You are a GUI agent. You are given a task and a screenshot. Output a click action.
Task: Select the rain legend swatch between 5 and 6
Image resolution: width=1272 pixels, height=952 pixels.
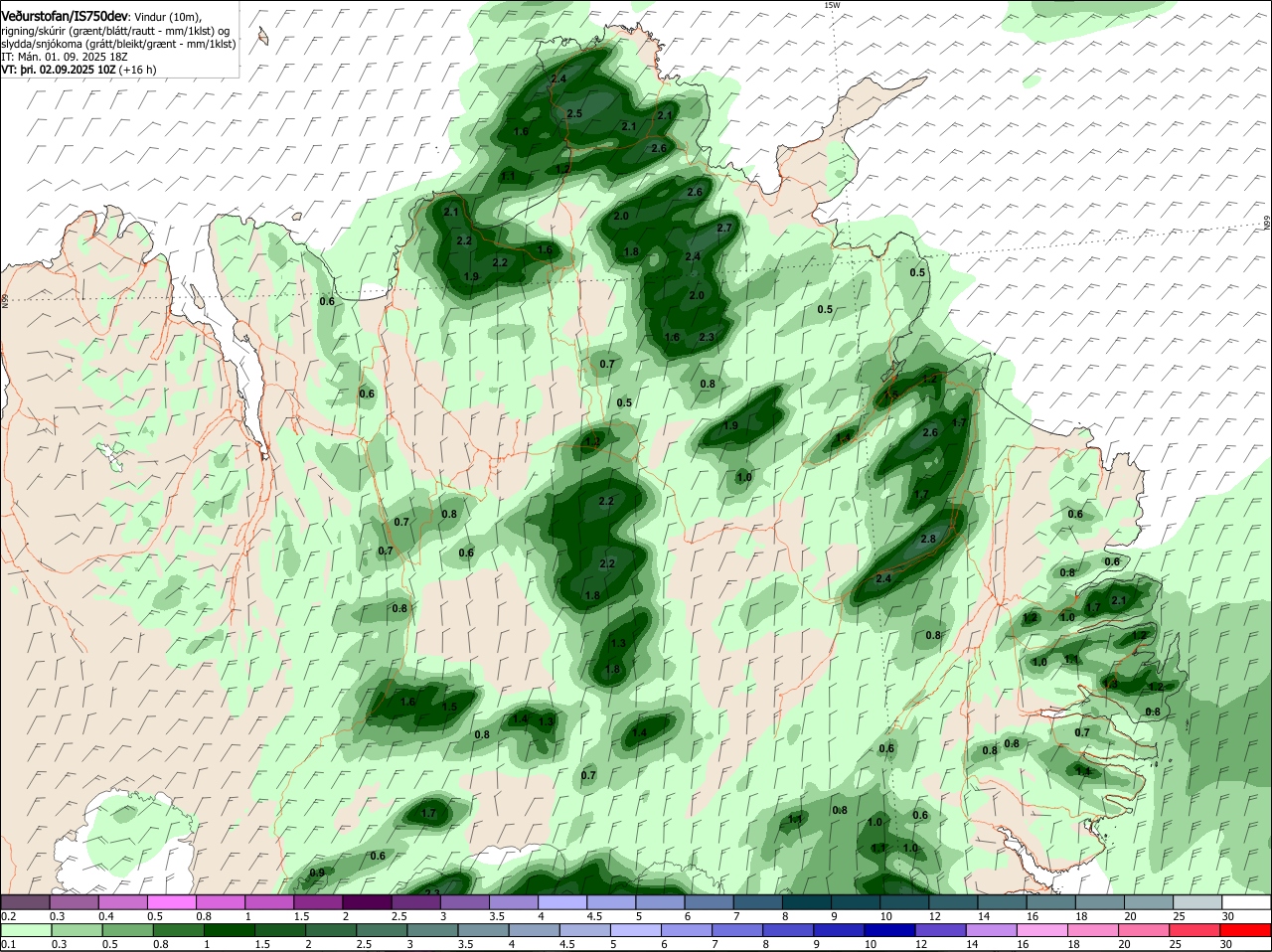coord(636,931)
